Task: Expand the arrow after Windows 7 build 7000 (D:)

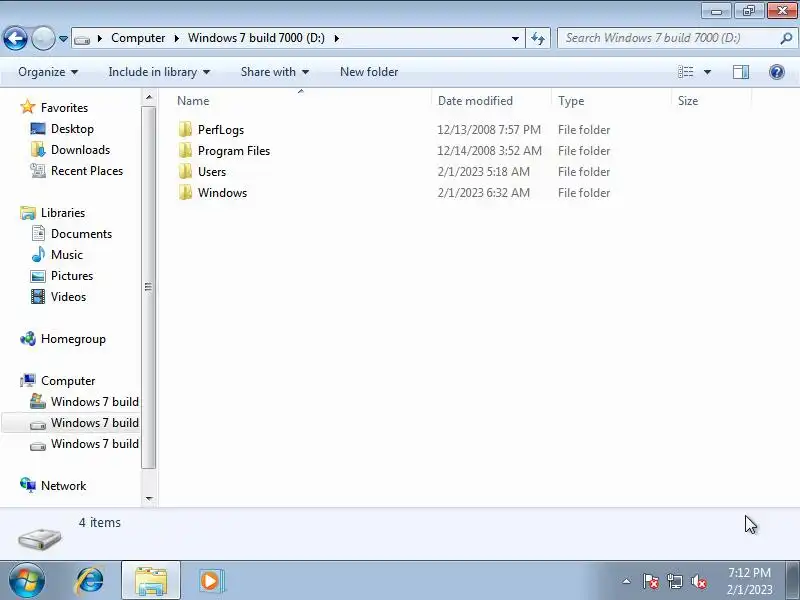Action: (337, 38)
